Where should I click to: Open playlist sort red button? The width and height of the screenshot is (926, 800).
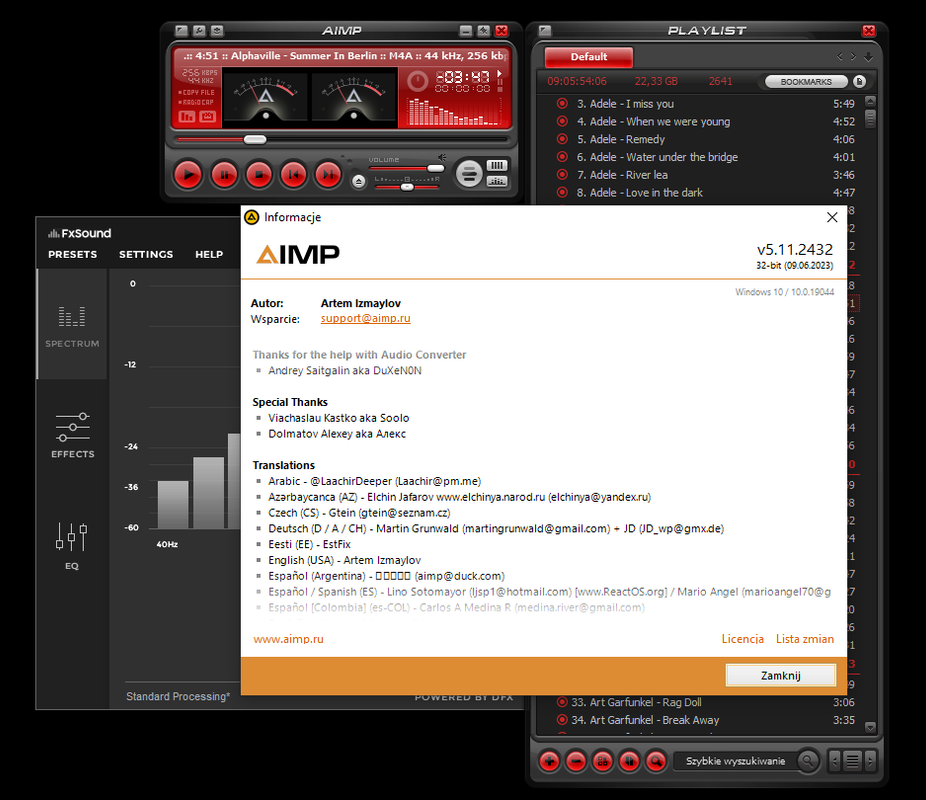(629, 761)
